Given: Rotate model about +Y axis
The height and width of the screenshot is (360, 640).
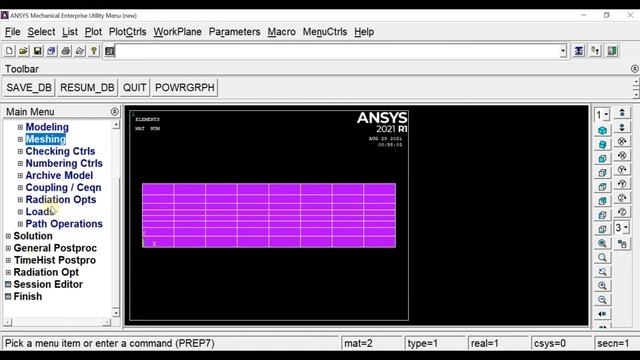Looking at the screenshot, I should tap(622, 170).
